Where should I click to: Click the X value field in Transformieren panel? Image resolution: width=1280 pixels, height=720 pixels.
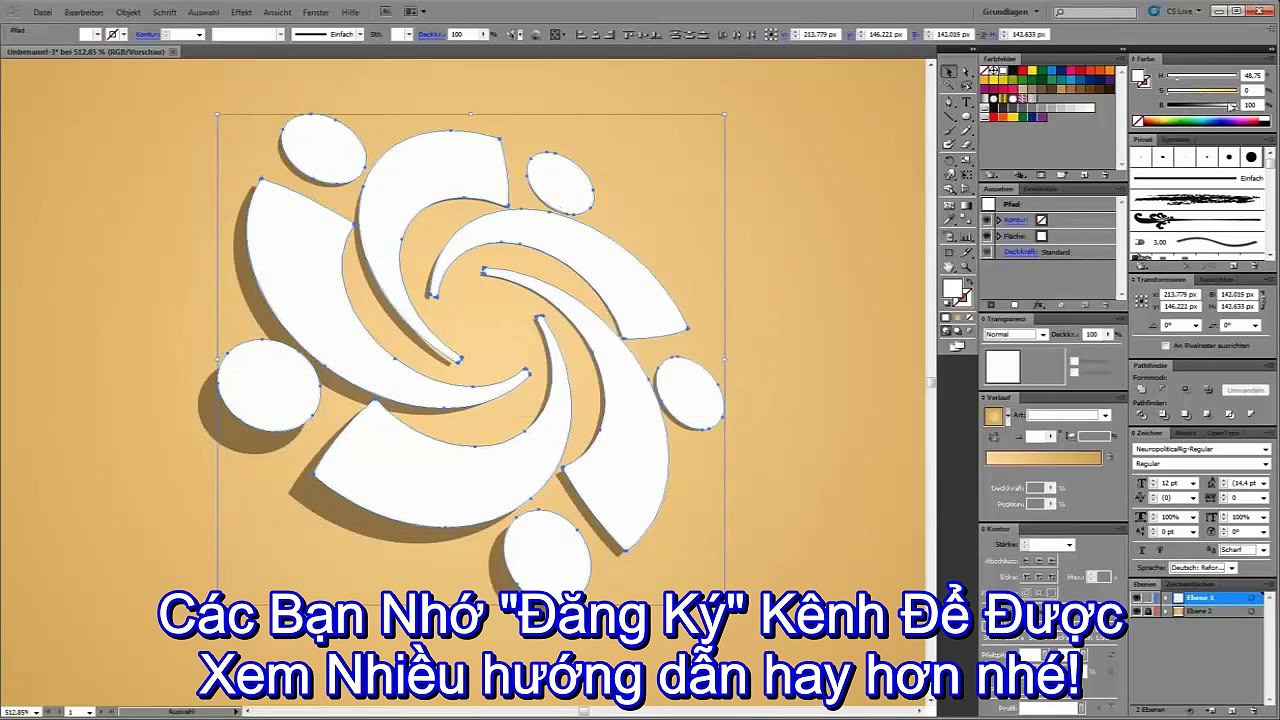pos(1181,294)
